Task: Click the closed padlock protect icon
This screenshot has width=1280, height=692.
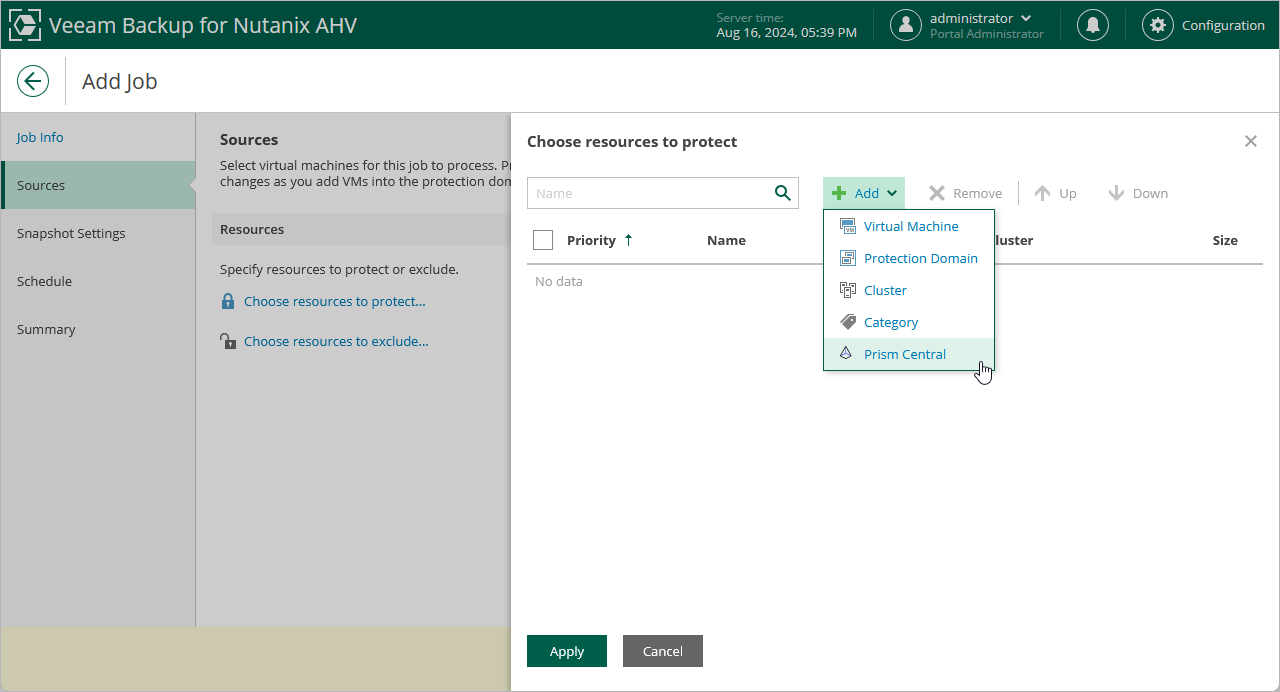Action: 228,301
